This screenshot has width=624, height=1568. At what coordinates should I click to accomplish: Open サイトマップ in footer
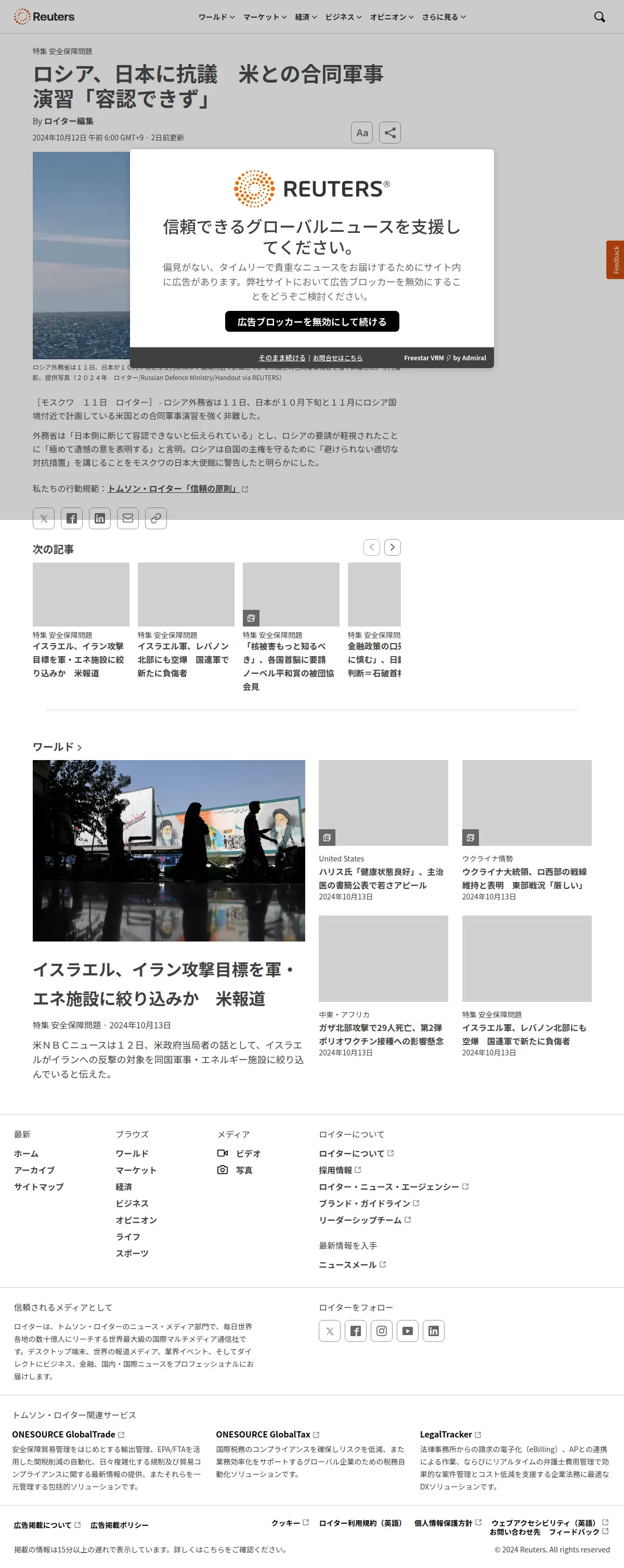point(38,1186)
